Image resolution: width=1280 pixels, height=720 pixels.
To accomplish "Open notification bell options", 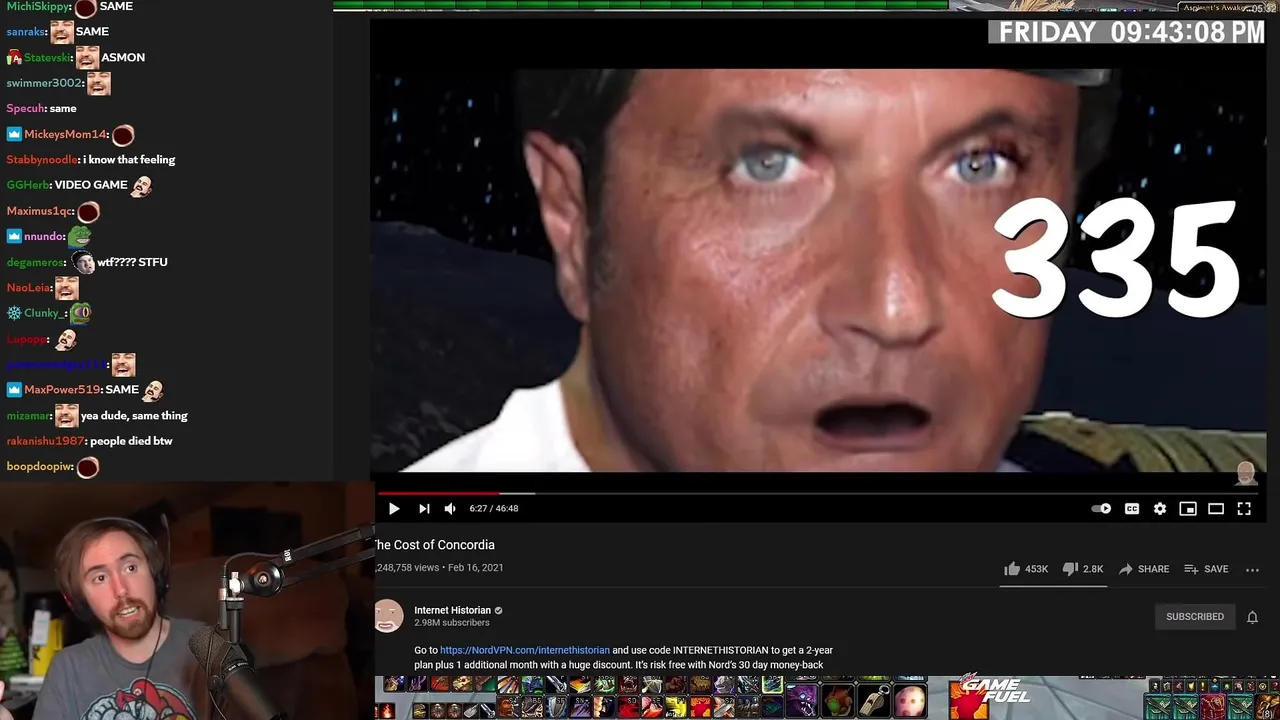I will (x=1252, y=617).
